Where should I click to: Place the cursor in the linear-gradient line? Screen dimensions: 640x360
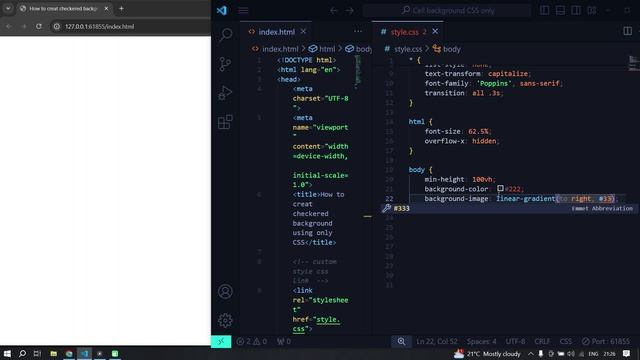point(521,199)
